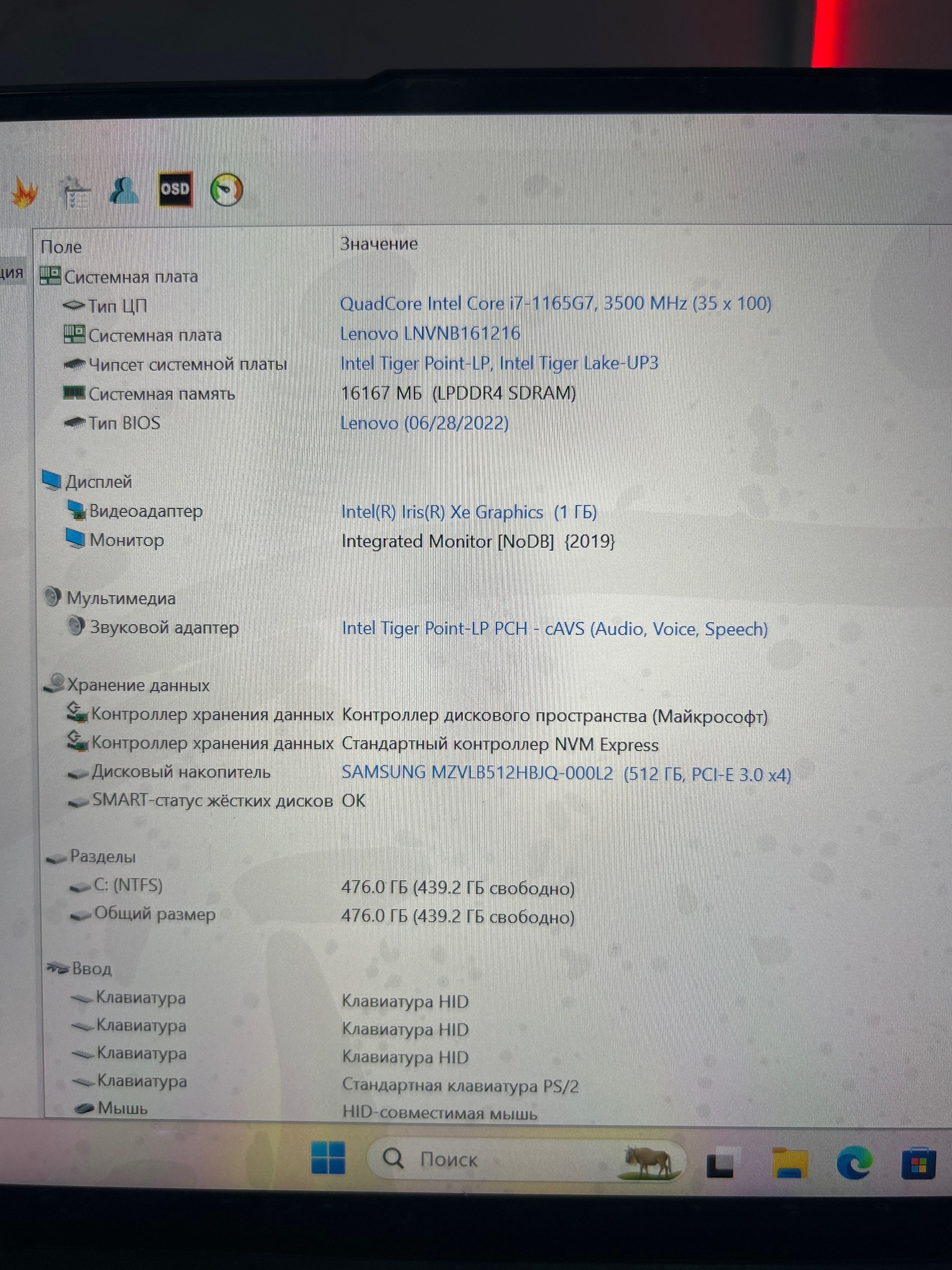
Task: Select the 'Разделы' group header
Action: pos(91,856)
